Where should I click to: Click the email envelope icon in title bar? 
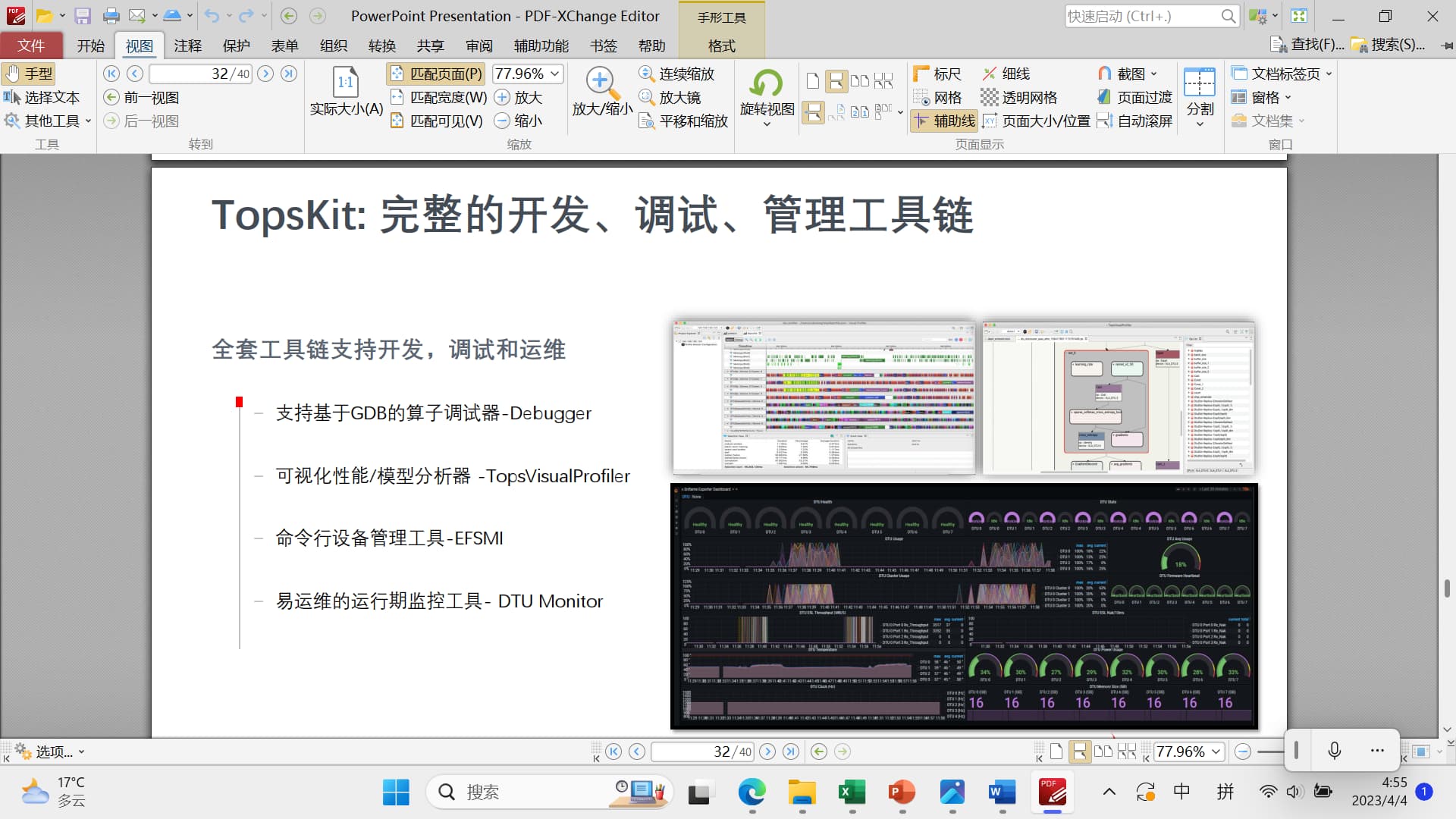pos(136,16)
